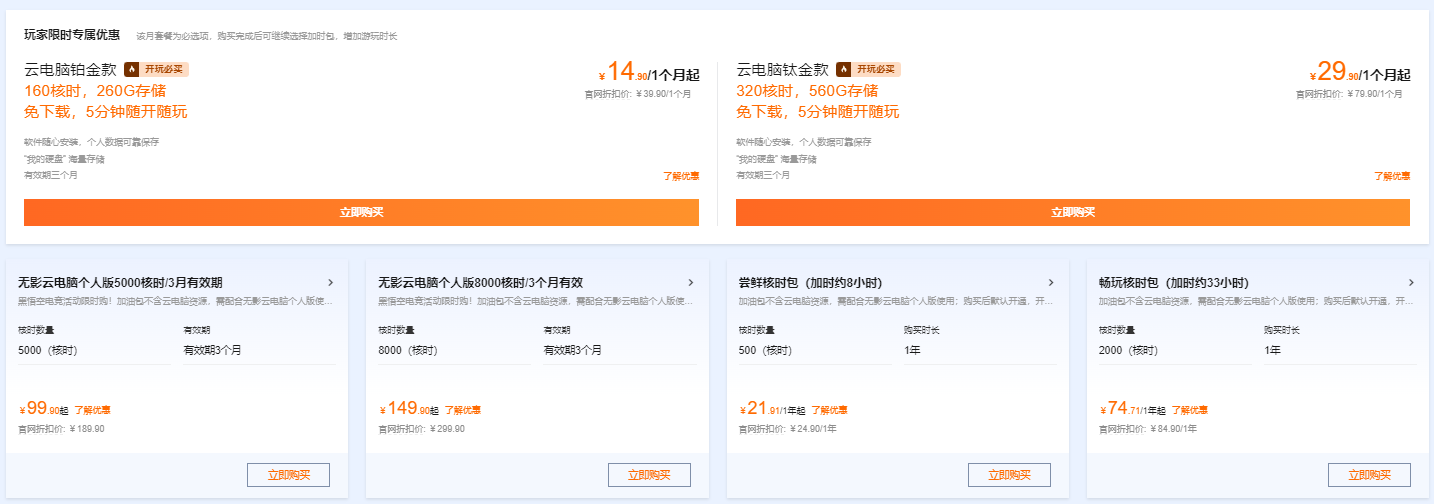Click 立即购买 on the 5000核时 card
Viewport: 1434px width, 504px height.
289,475
